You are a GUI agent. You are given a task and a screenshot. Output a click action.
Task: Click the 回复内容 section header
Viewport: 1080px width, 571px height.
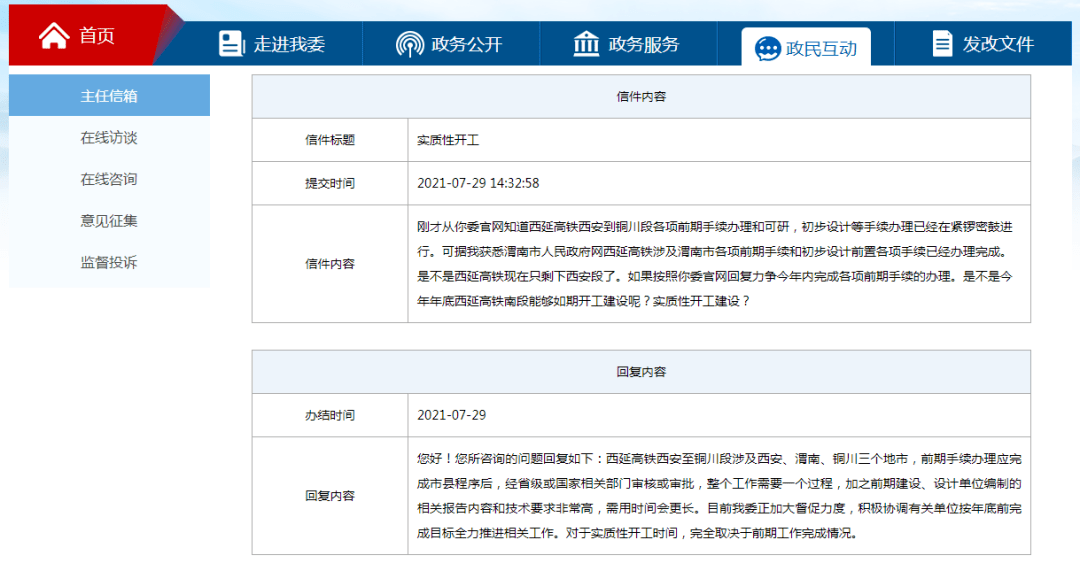tap(641, 372)
